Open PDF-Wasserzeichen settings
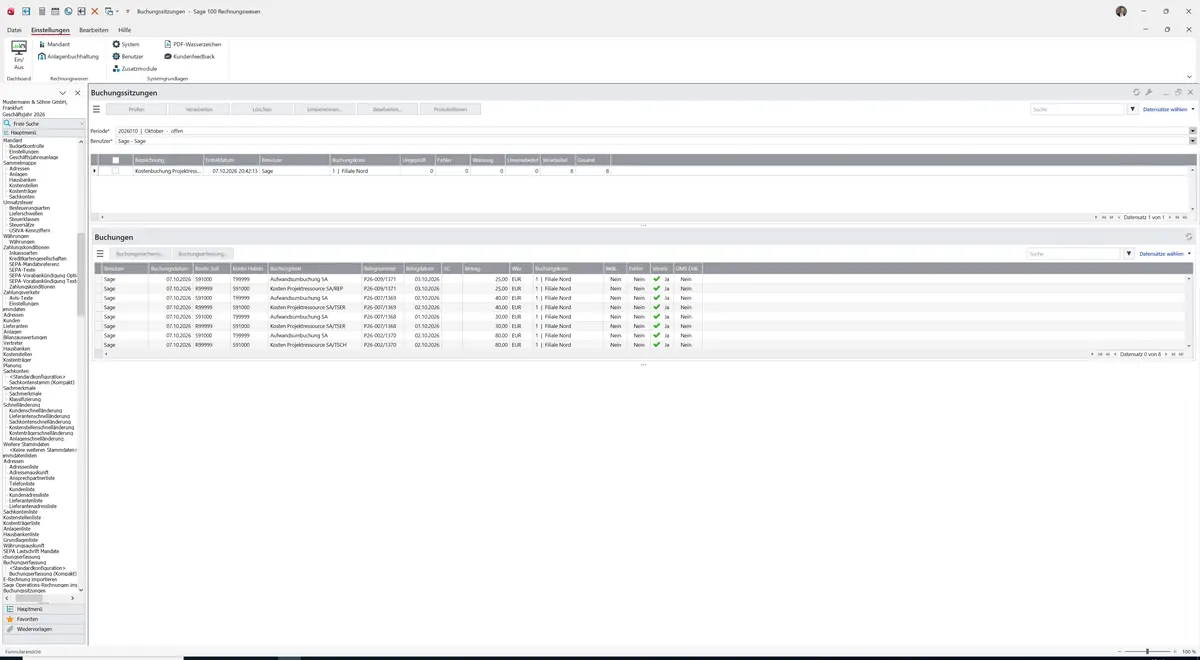This screenshot has width=1200, height=660. [x=193, y=44]
